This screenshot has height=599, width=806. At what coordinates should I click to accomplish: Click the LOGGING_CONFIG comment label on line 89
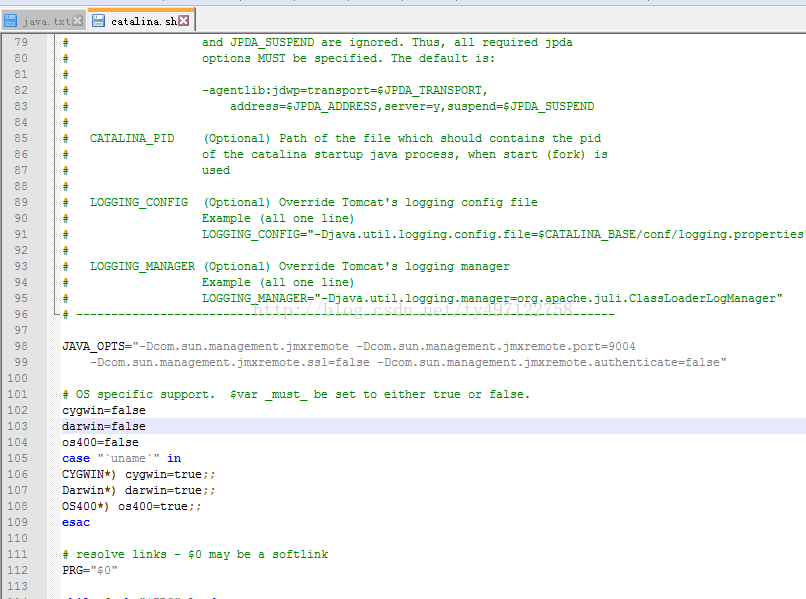point(139,203)
